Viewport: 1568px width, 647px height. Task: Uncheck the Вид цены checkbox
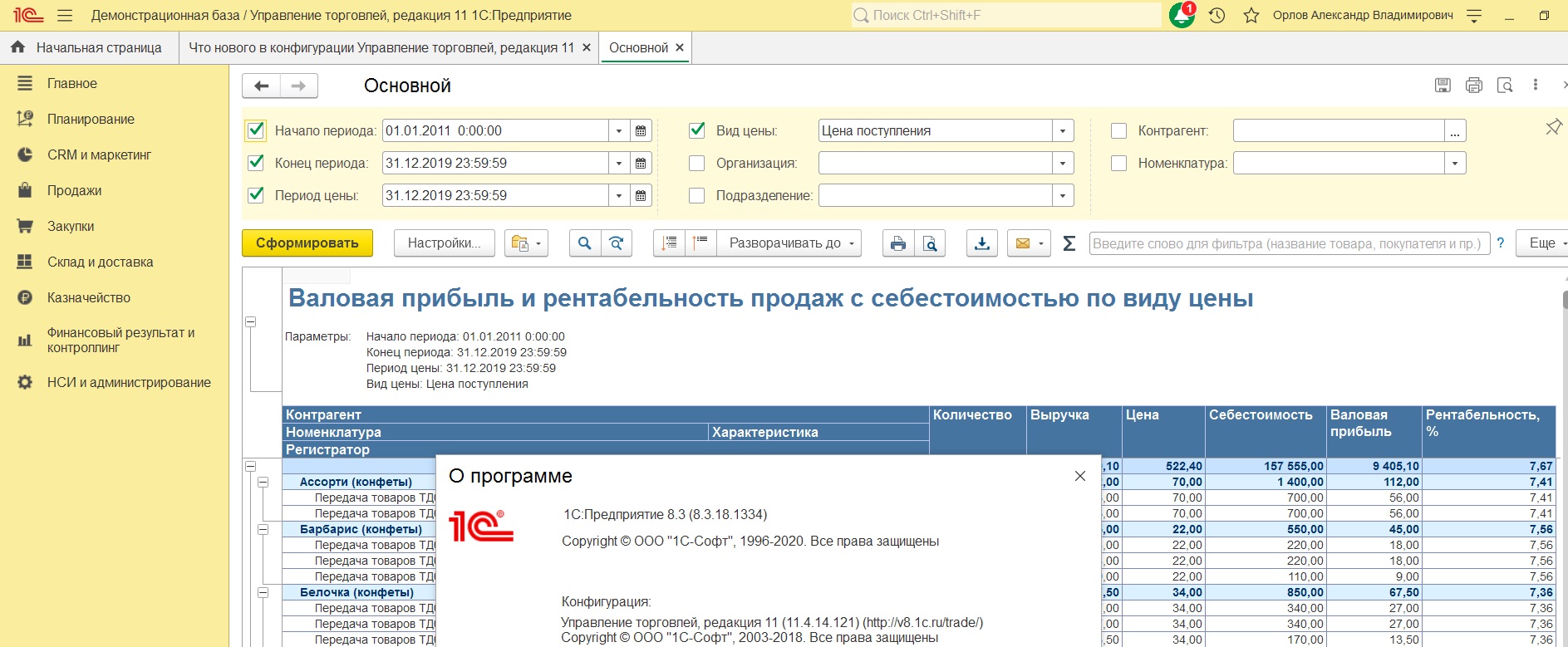pos(697,130)
